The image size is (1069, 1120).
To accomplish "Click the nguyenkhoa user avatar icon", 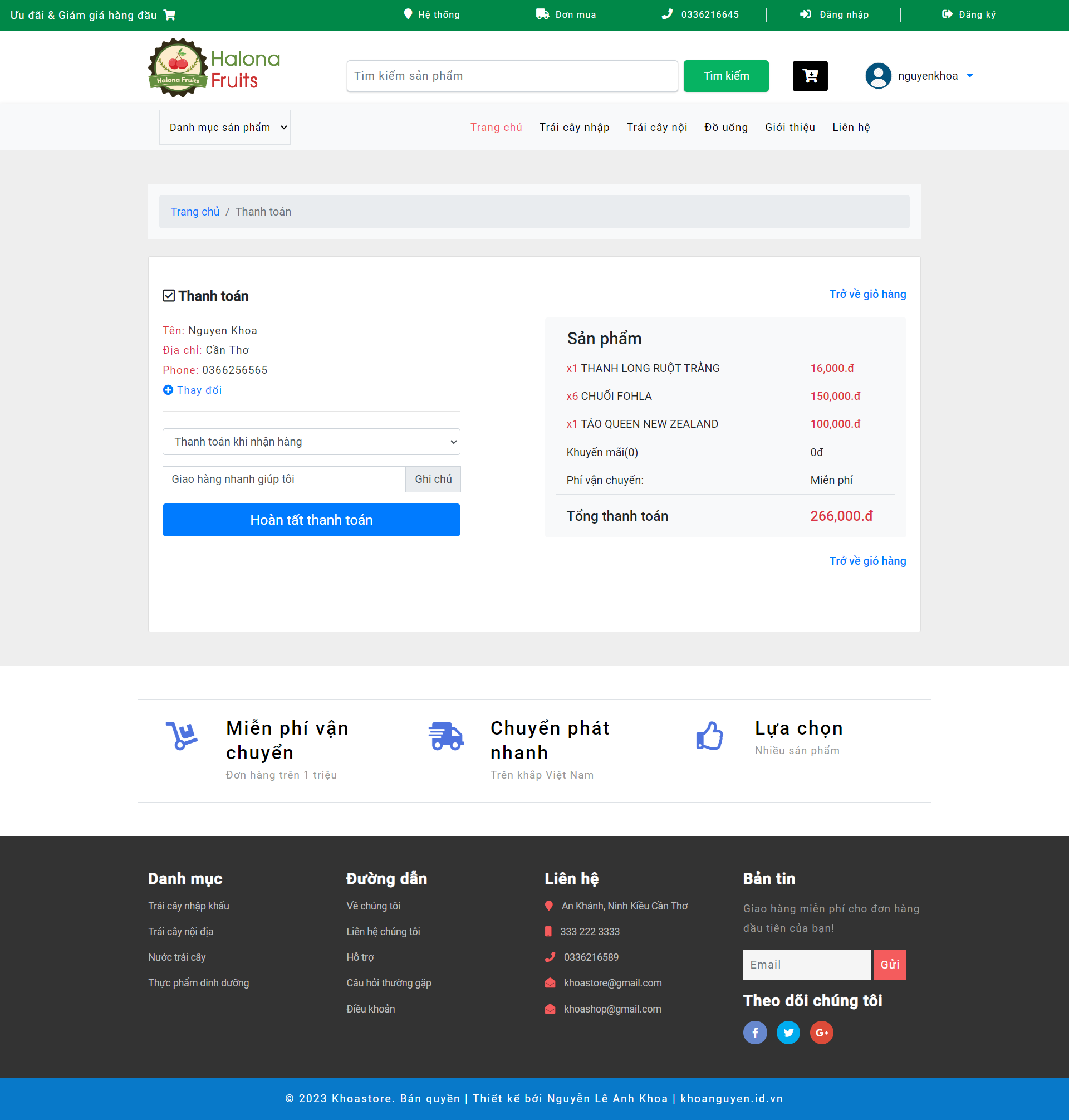I will click(878, 76).
